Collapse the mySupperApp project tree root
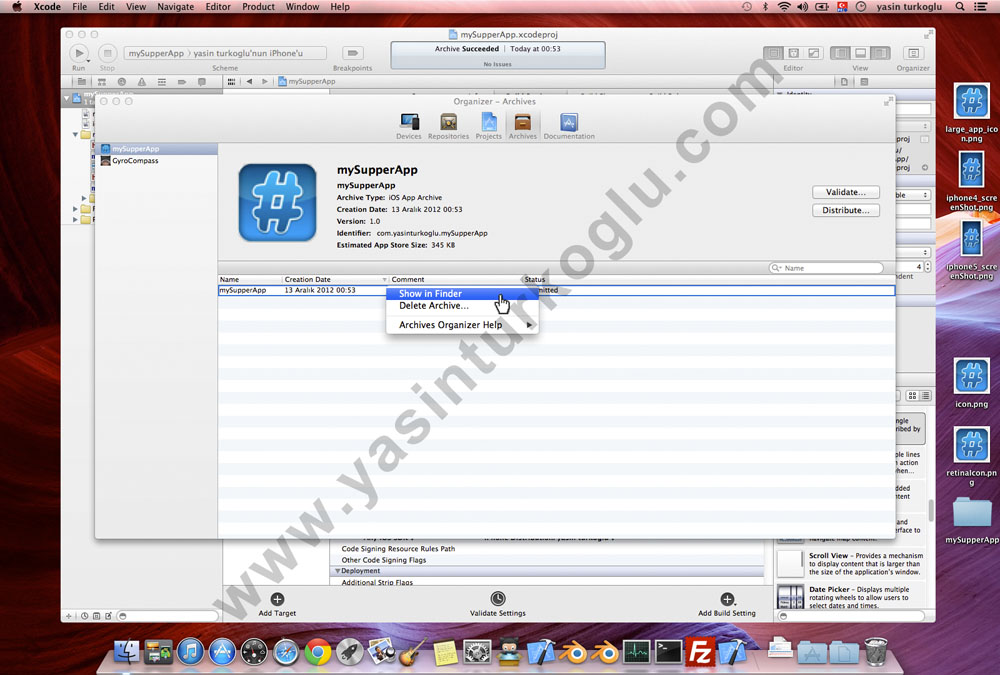The height and width of the screenshot is (675, 1000). pos(66,99)
